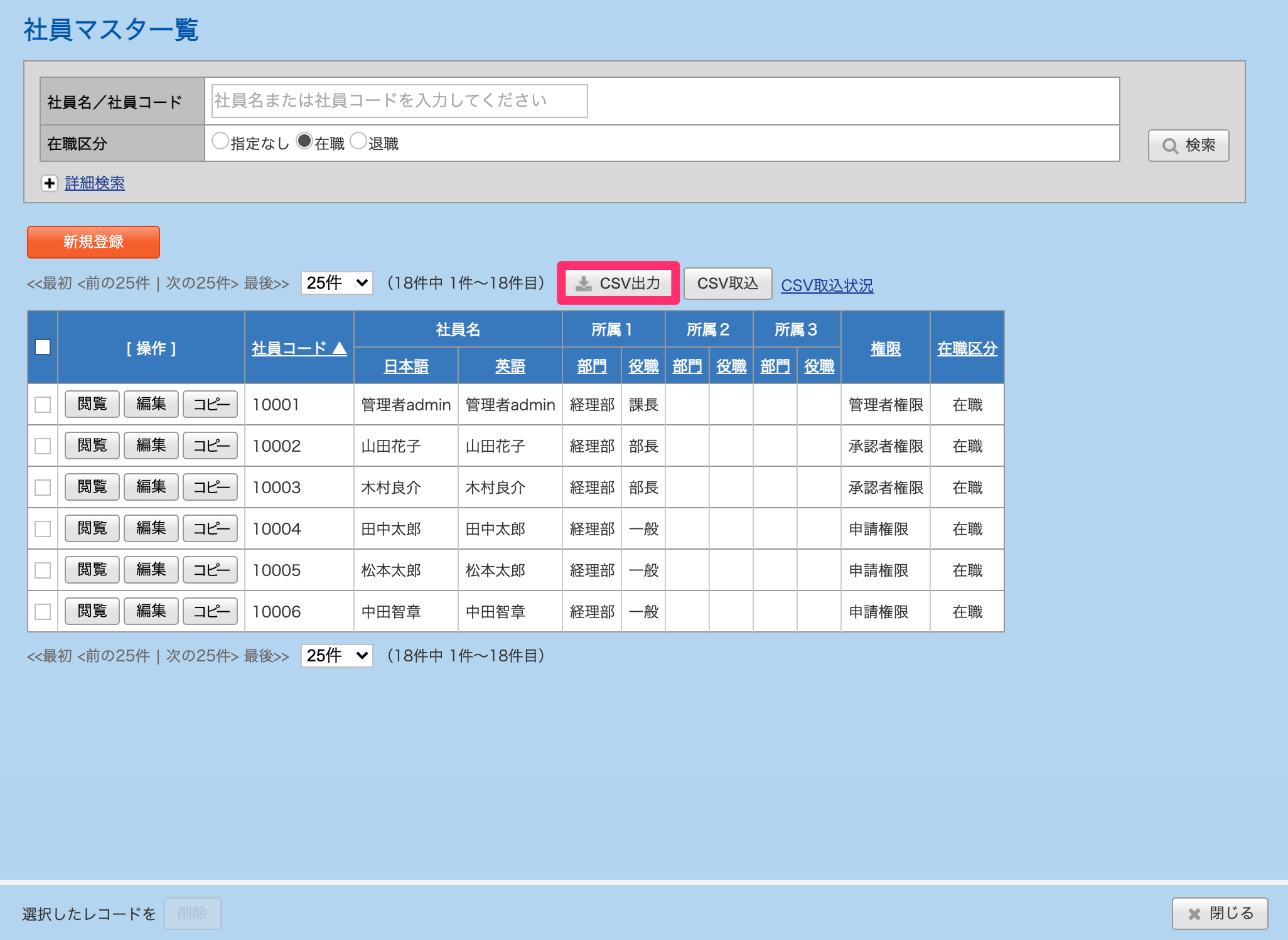This screenshot has width=1288, height=940.
Task: Click 編集 for 田中太郎 row
Action: 151,528
